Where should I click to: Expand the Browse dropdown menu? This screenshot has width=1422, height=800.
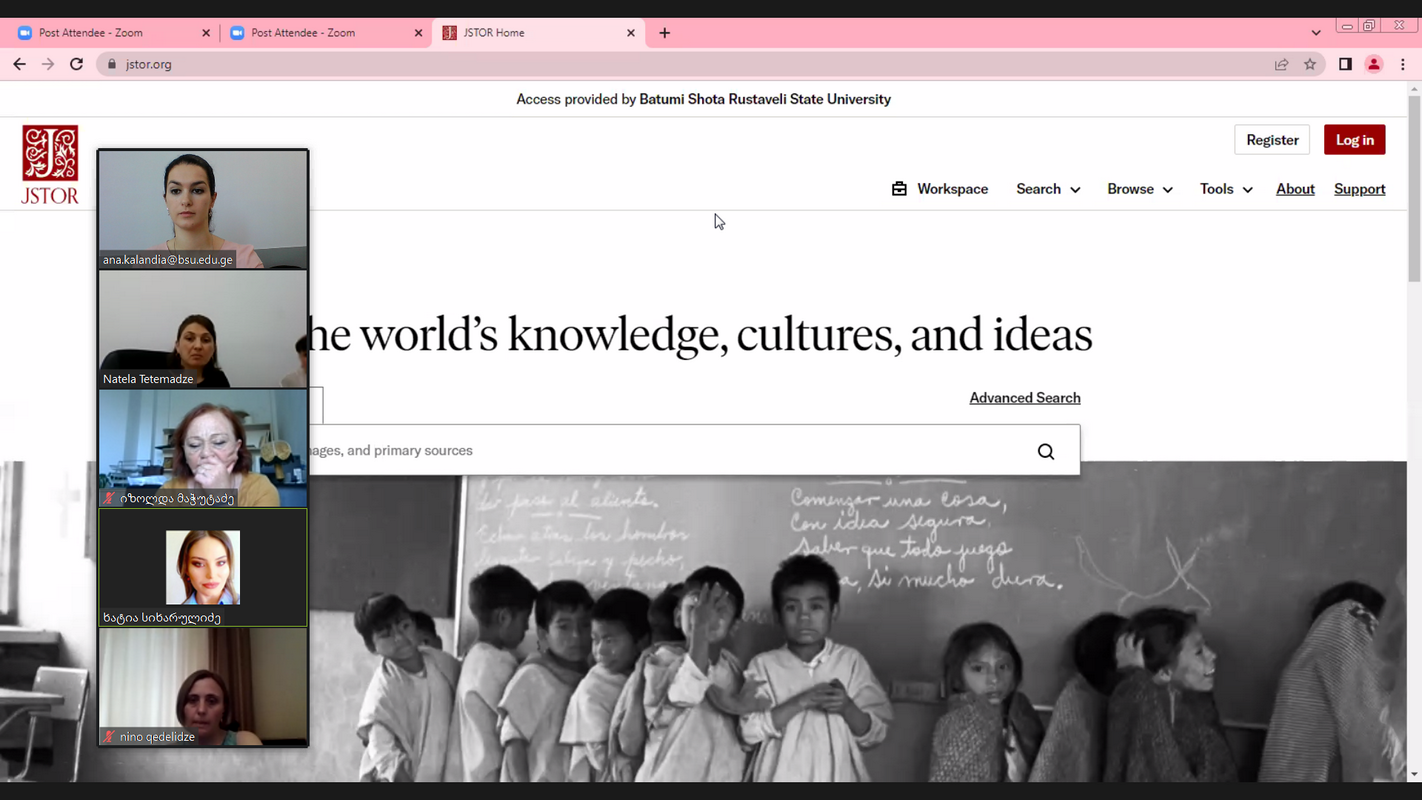1139,189
